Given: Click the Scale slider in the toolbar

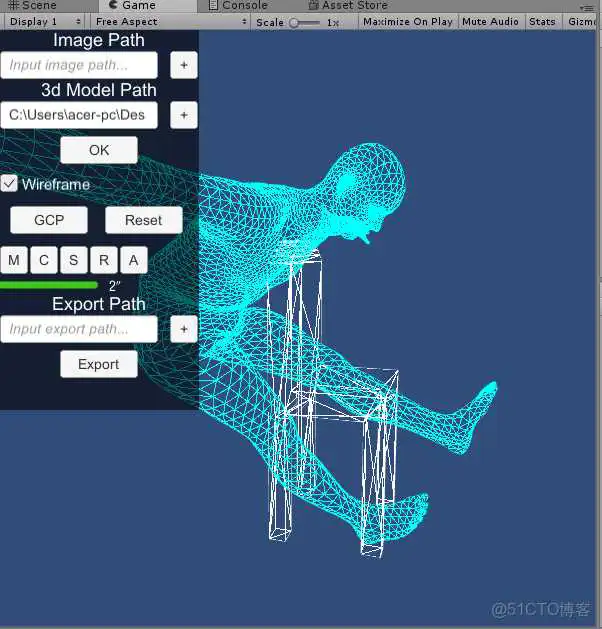Looking at the screenshot, I should point(307,22).
